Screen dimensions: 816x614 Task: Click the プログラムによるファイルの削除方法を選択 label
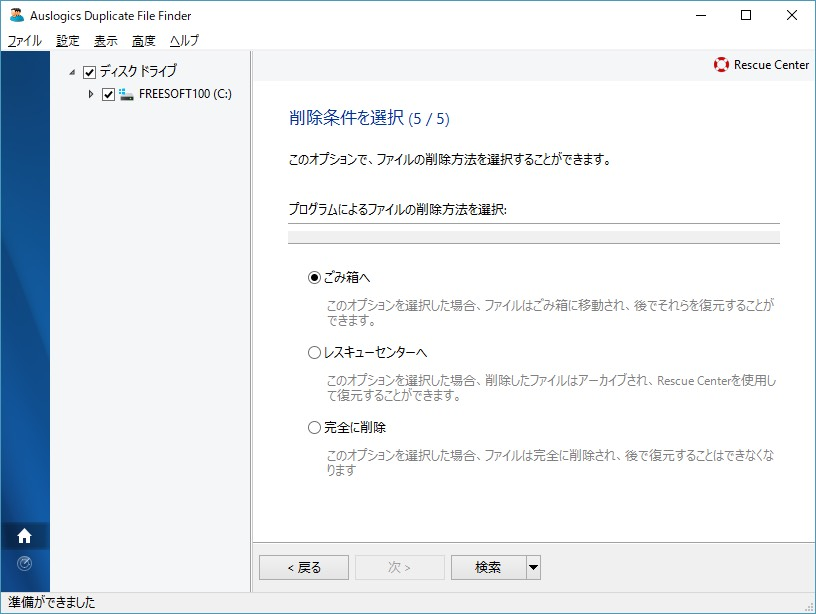[x=398, y=209]
